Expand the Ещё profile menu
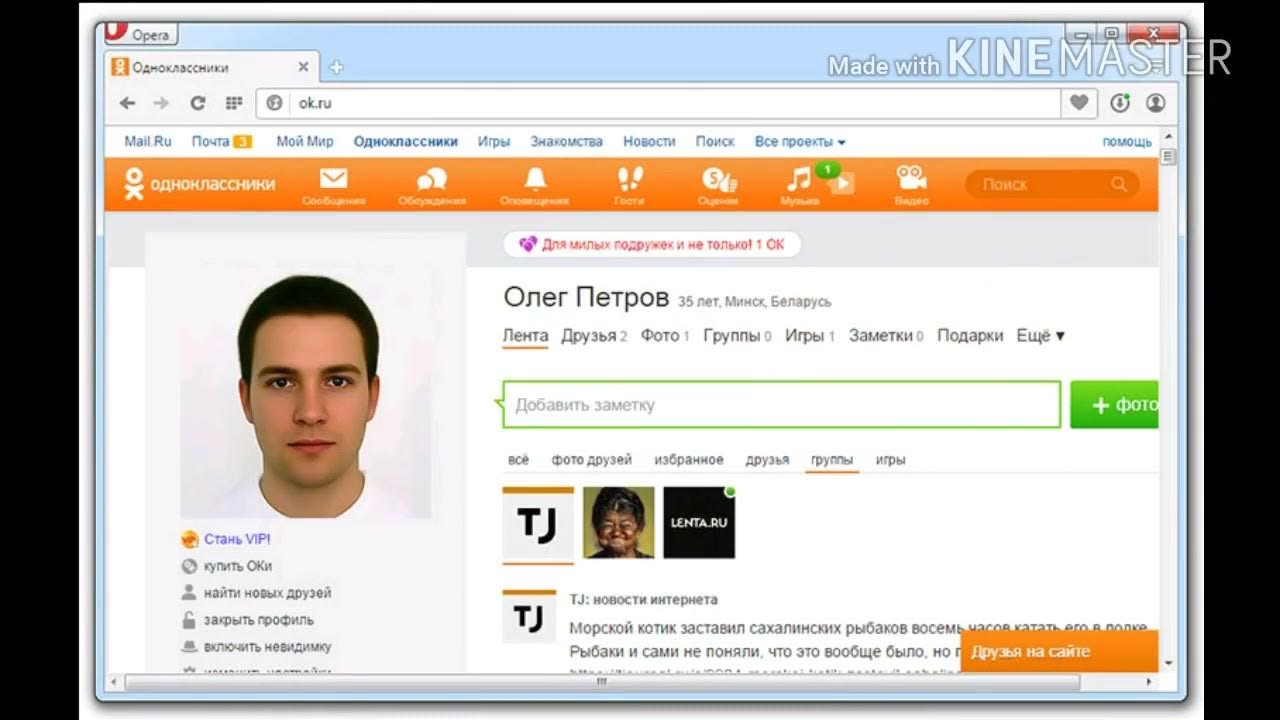1280x720 pixels. tap(1040, 336)
